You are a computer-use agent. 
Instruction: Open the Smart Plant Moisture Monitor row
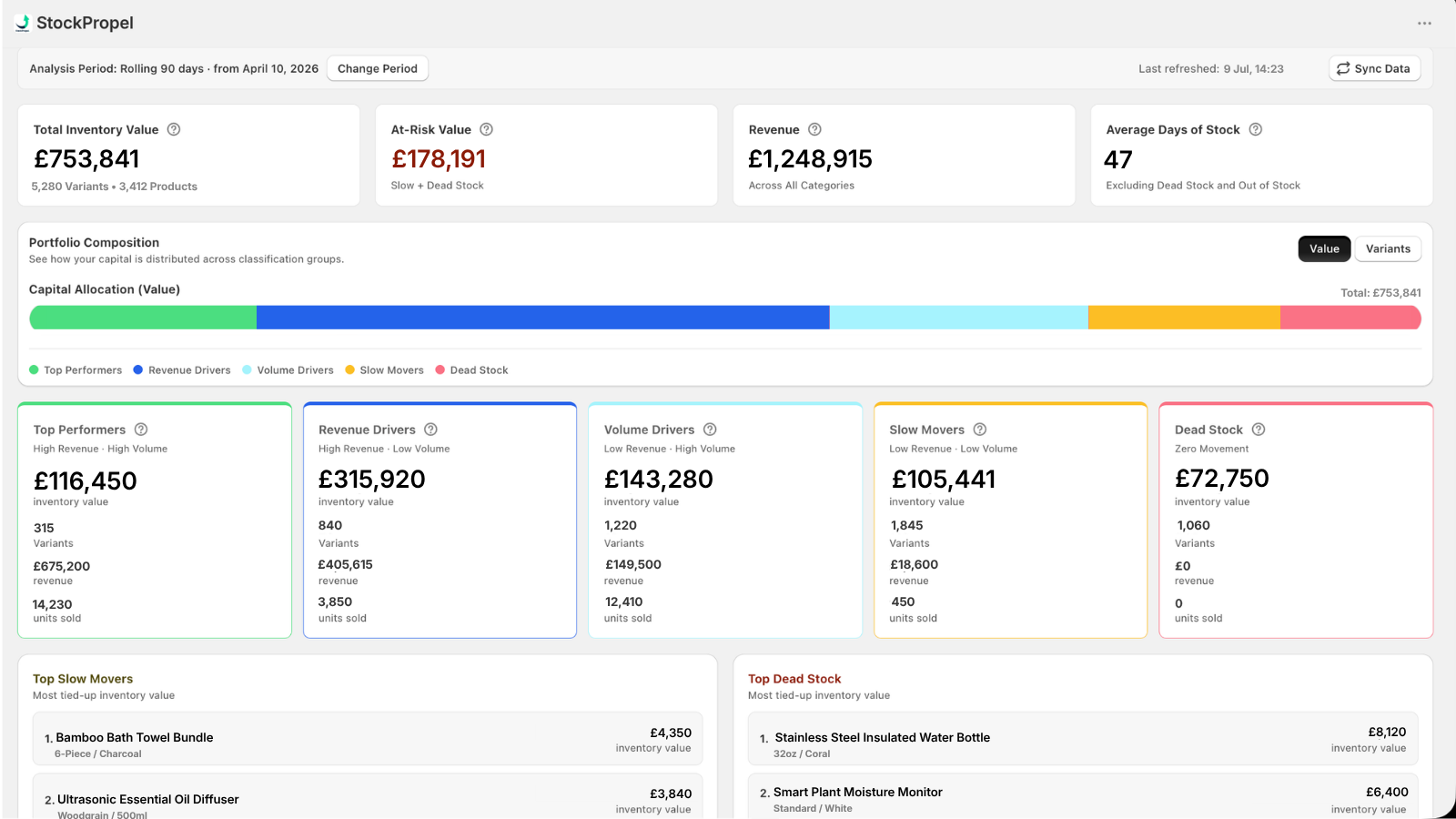click(1083, 796)
